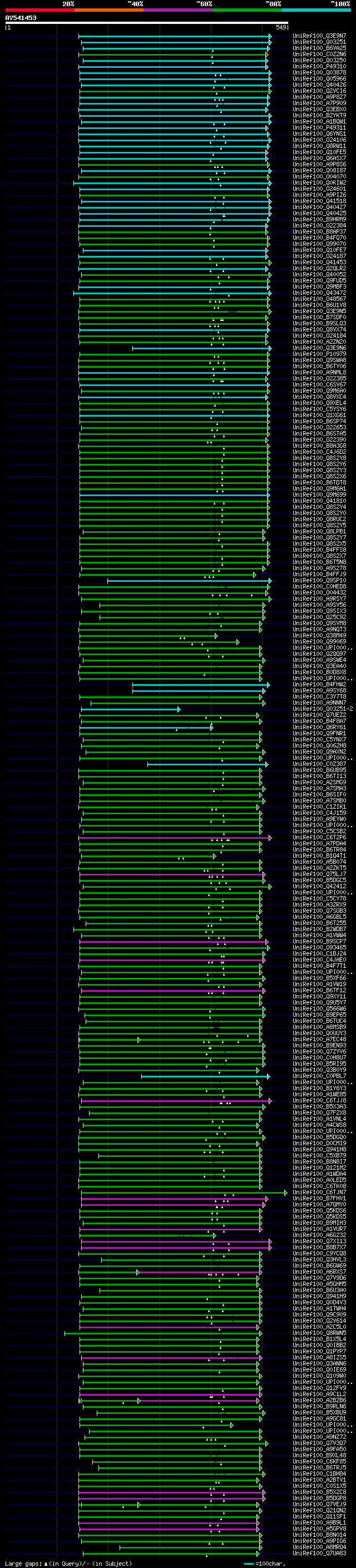The height and width of the screenshot is (1568, 356).
Task: Select label UniRef100_A2SMG9
Action: pos(319,783)
